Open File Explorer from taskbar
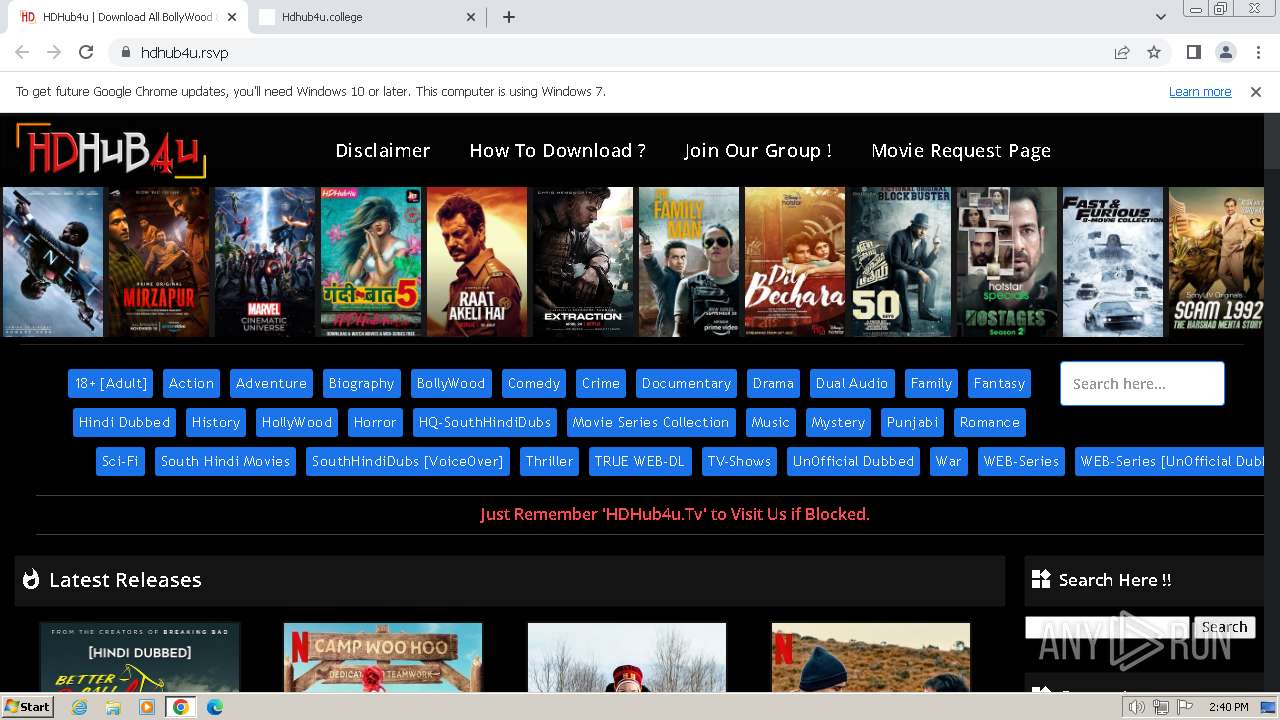Image resolution: width=1280 pixels, height=720 pixels. point(113,707)
